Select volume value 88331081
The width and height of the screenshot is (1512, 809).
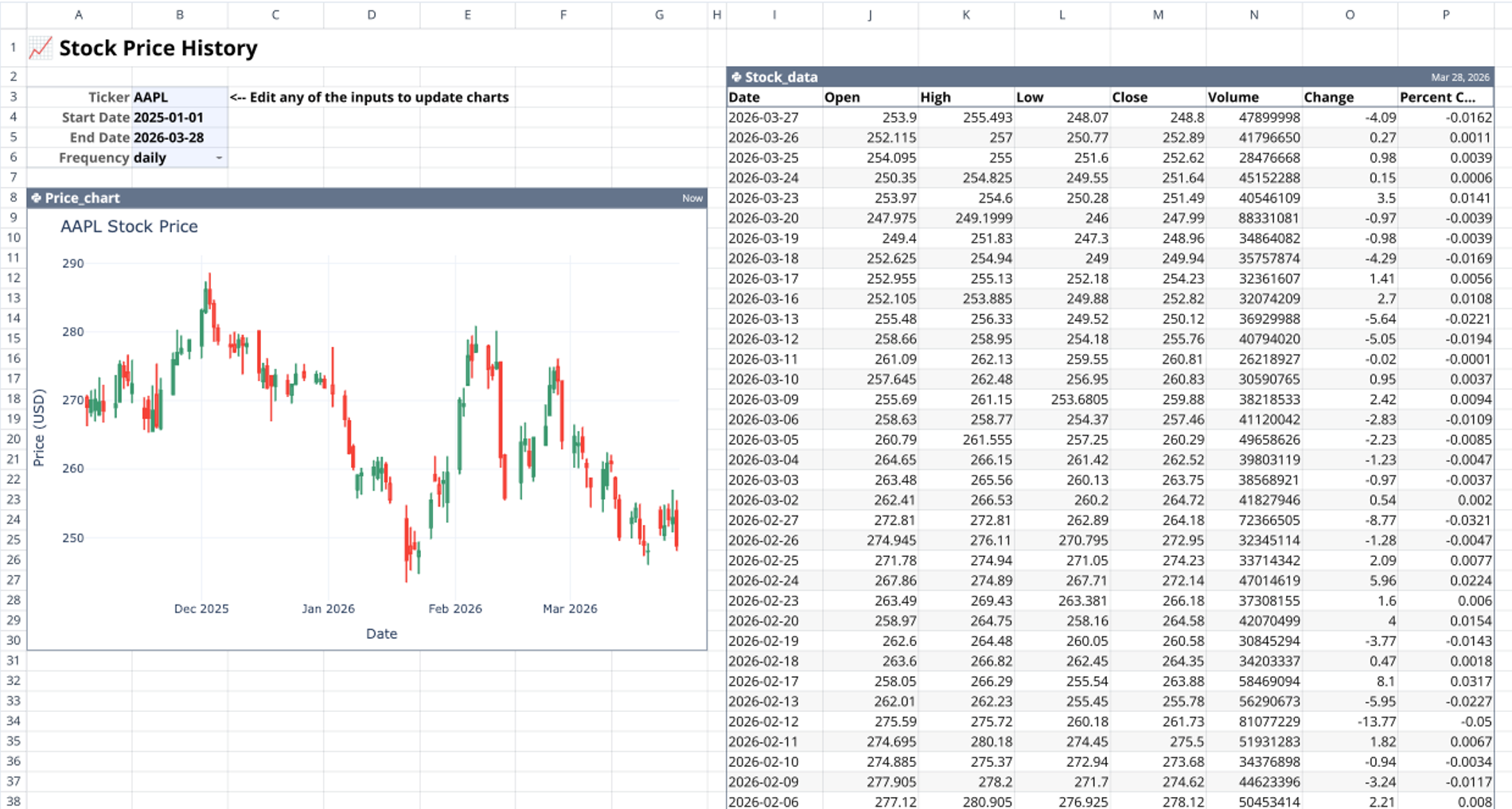click(x=1254, y=218)
